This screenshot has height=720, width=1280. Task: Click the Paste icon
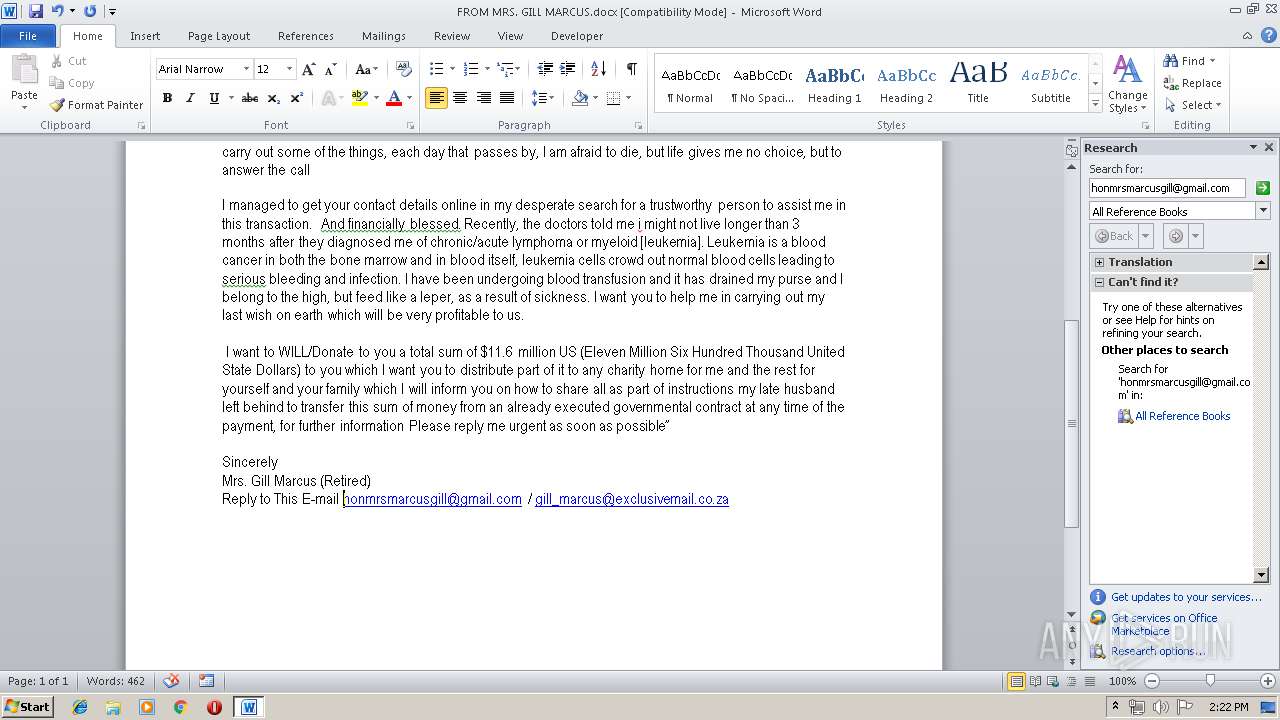[24, 71]
